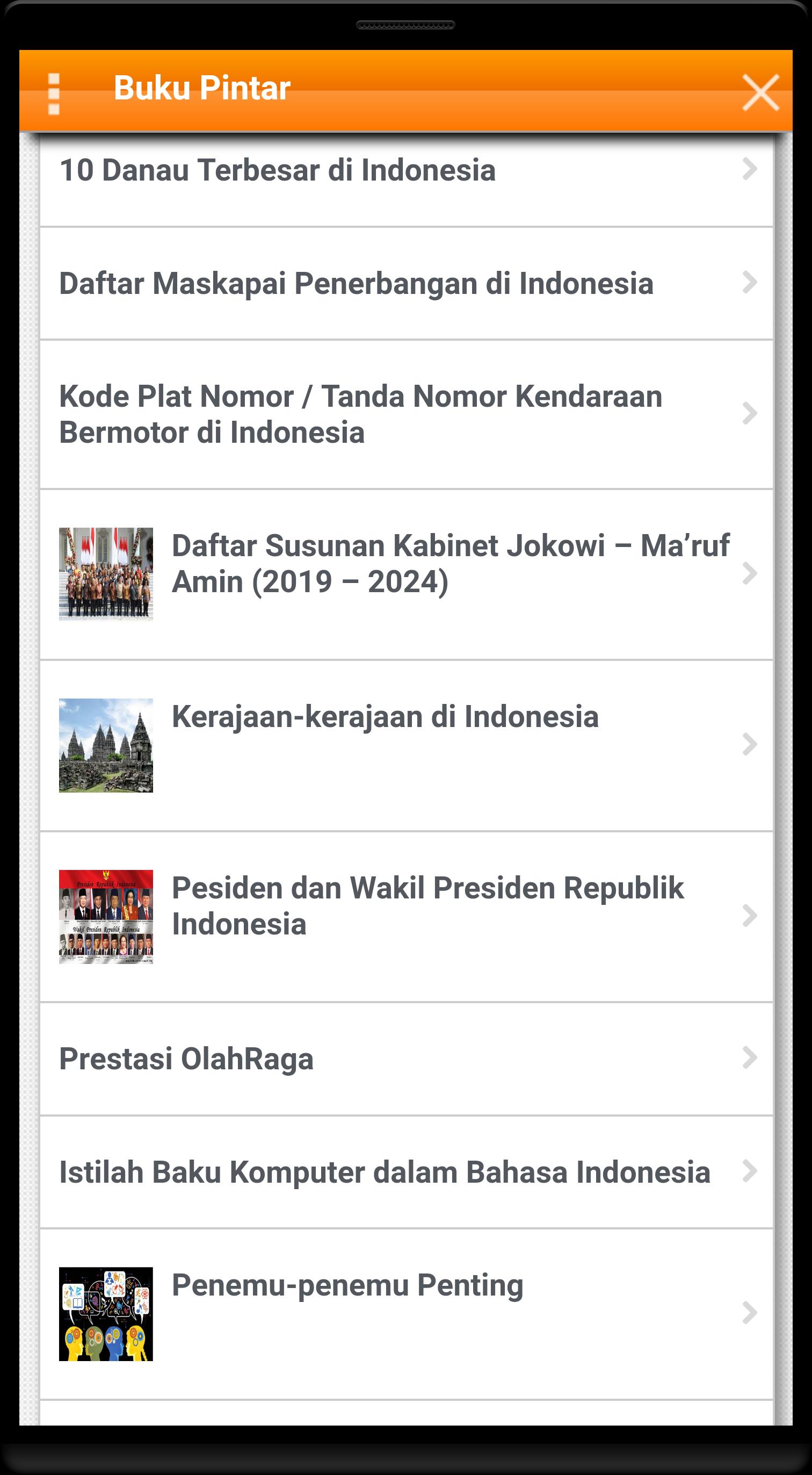Open Penemu-penemu Penting article title

[x=347, y=1285]
